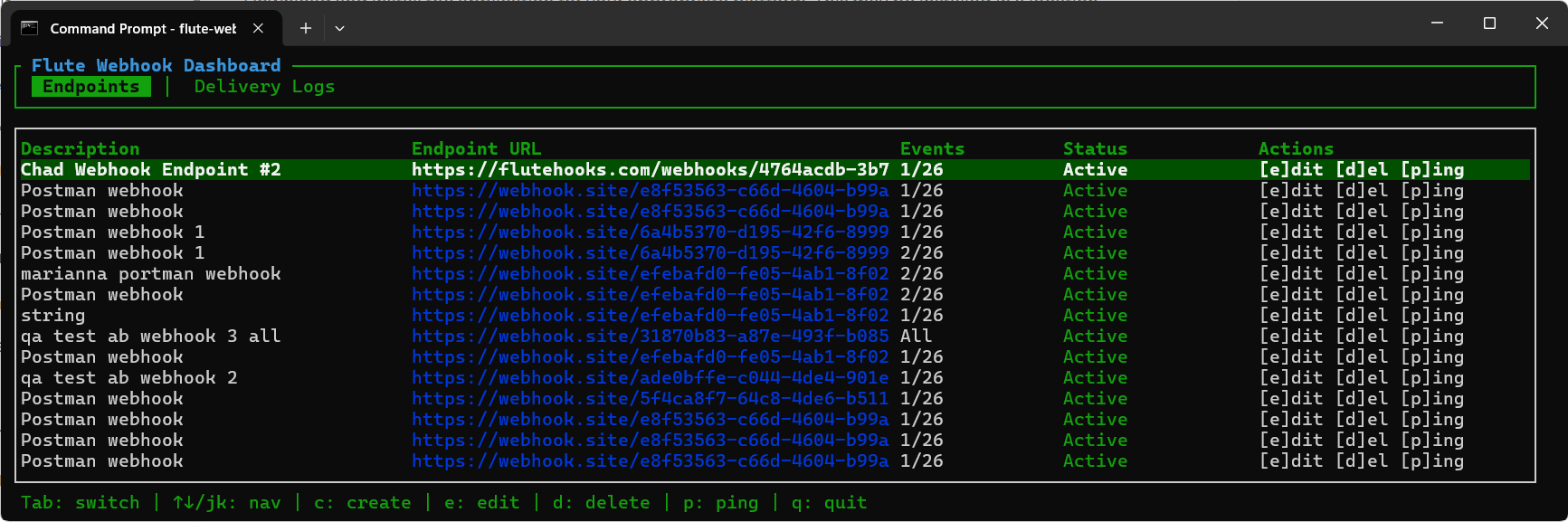
Task: Click the e: edit footer hint
Action: pos(481,503)
